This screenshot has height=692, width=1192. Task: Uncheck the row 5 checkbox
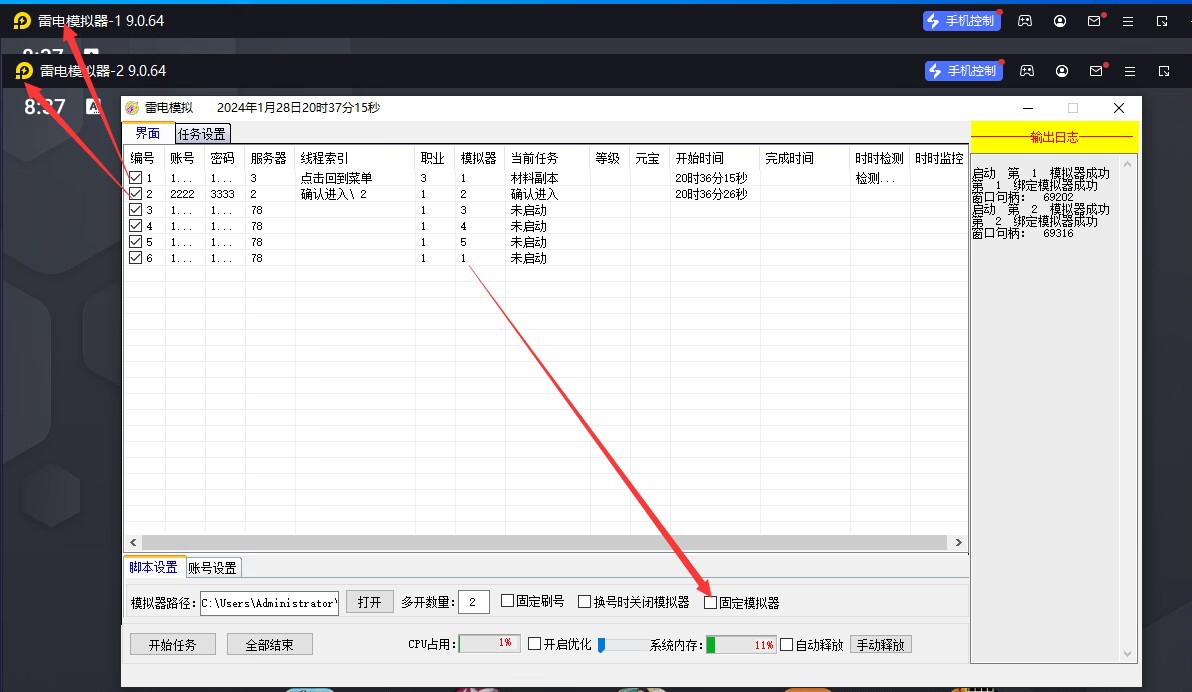pos(135,241)
